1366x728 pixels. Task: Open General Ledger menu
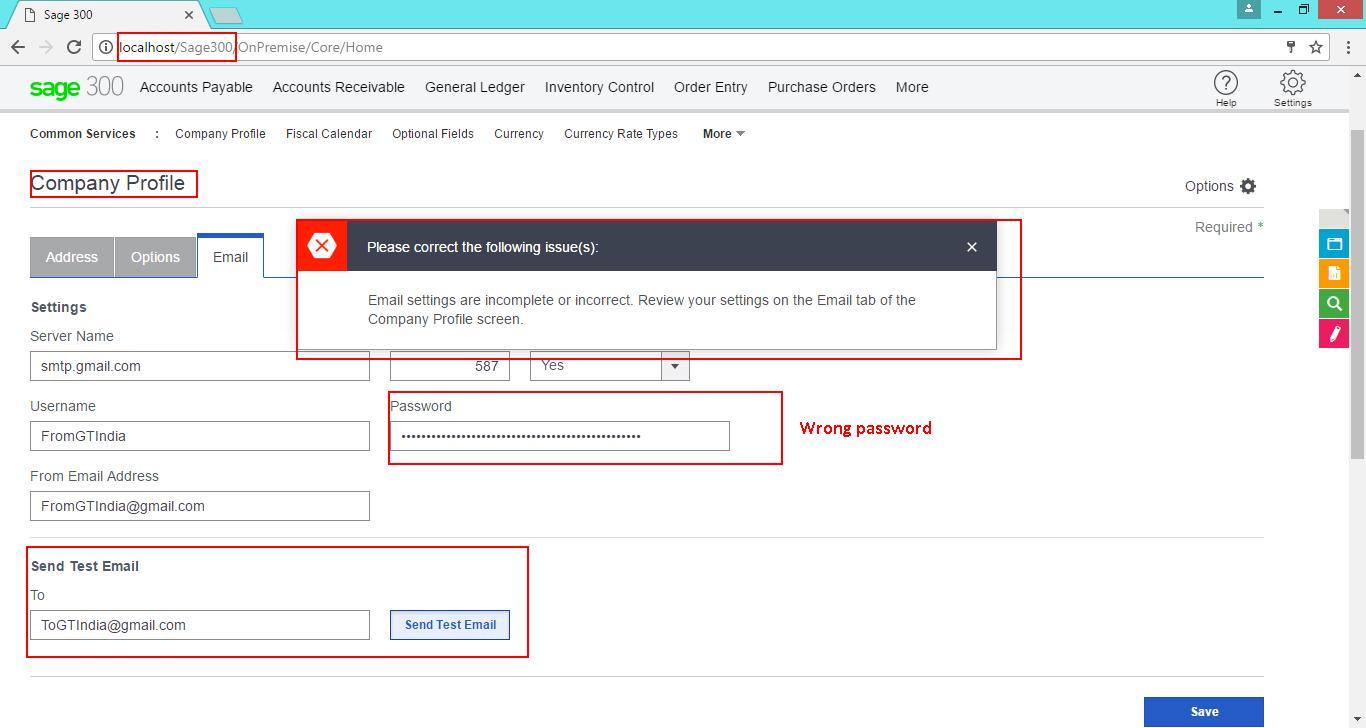(x=475, y=87)
